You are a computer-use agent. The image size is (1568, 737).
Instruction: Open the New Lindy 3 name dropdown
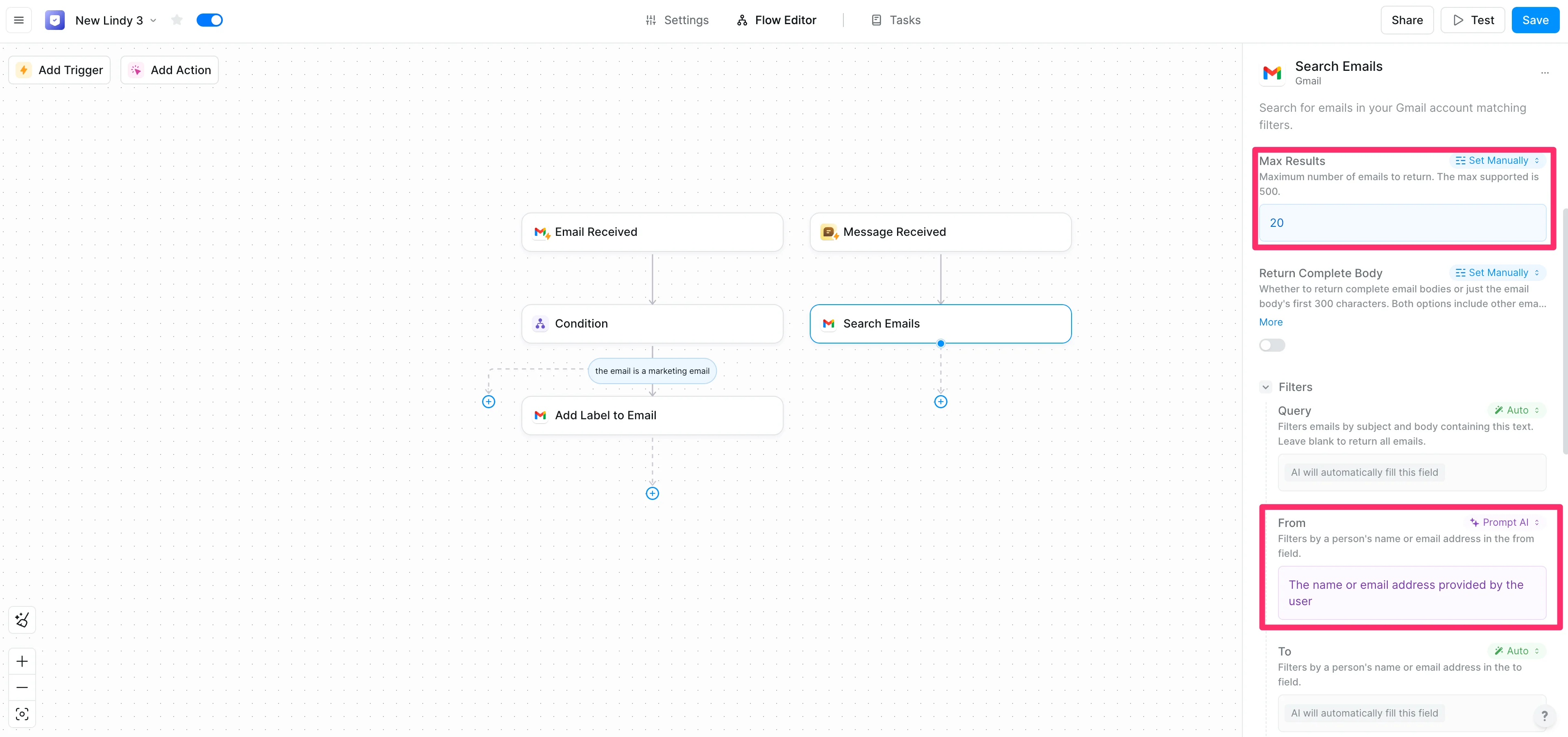point(154,20)
